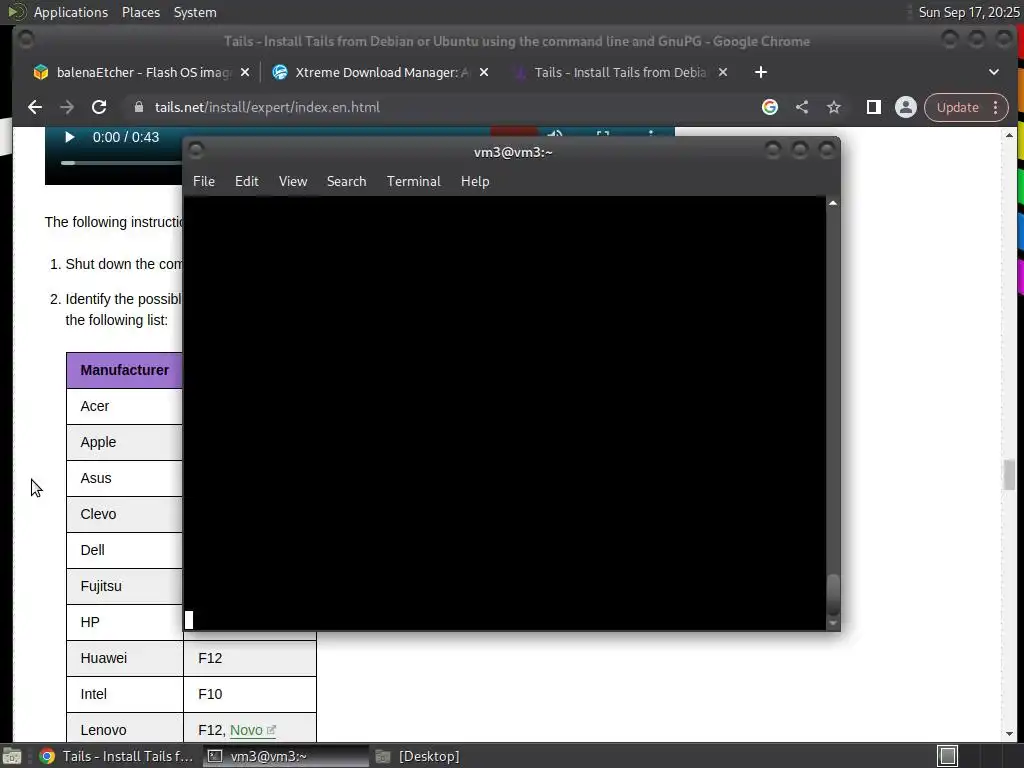Click Chrome window menu icon
This screenshot has height=768, width=1024.
25,40
